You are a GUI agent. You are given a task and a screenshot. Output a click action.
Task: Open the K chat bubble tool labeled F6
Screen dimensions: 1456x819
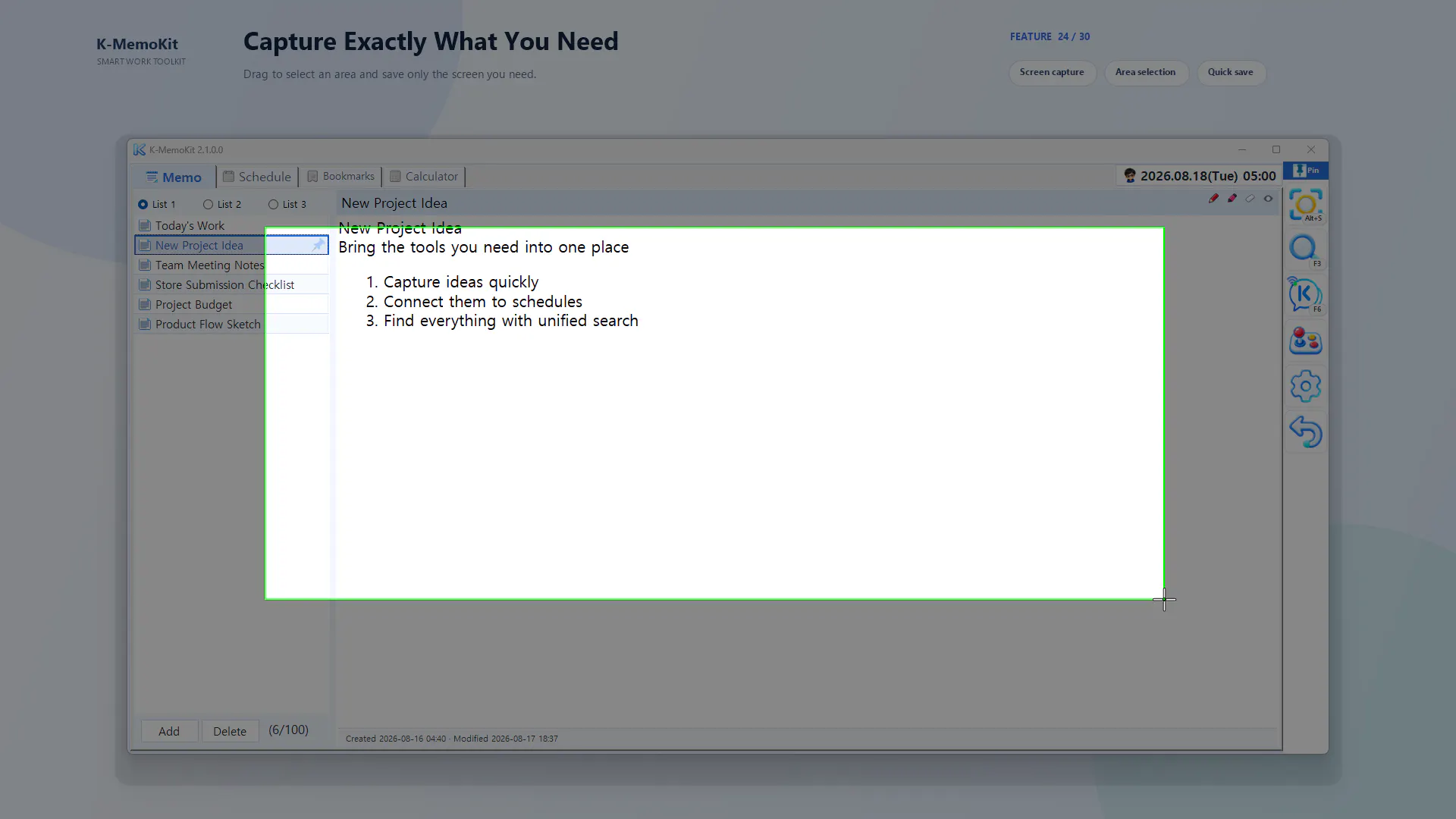(1305, 295)
